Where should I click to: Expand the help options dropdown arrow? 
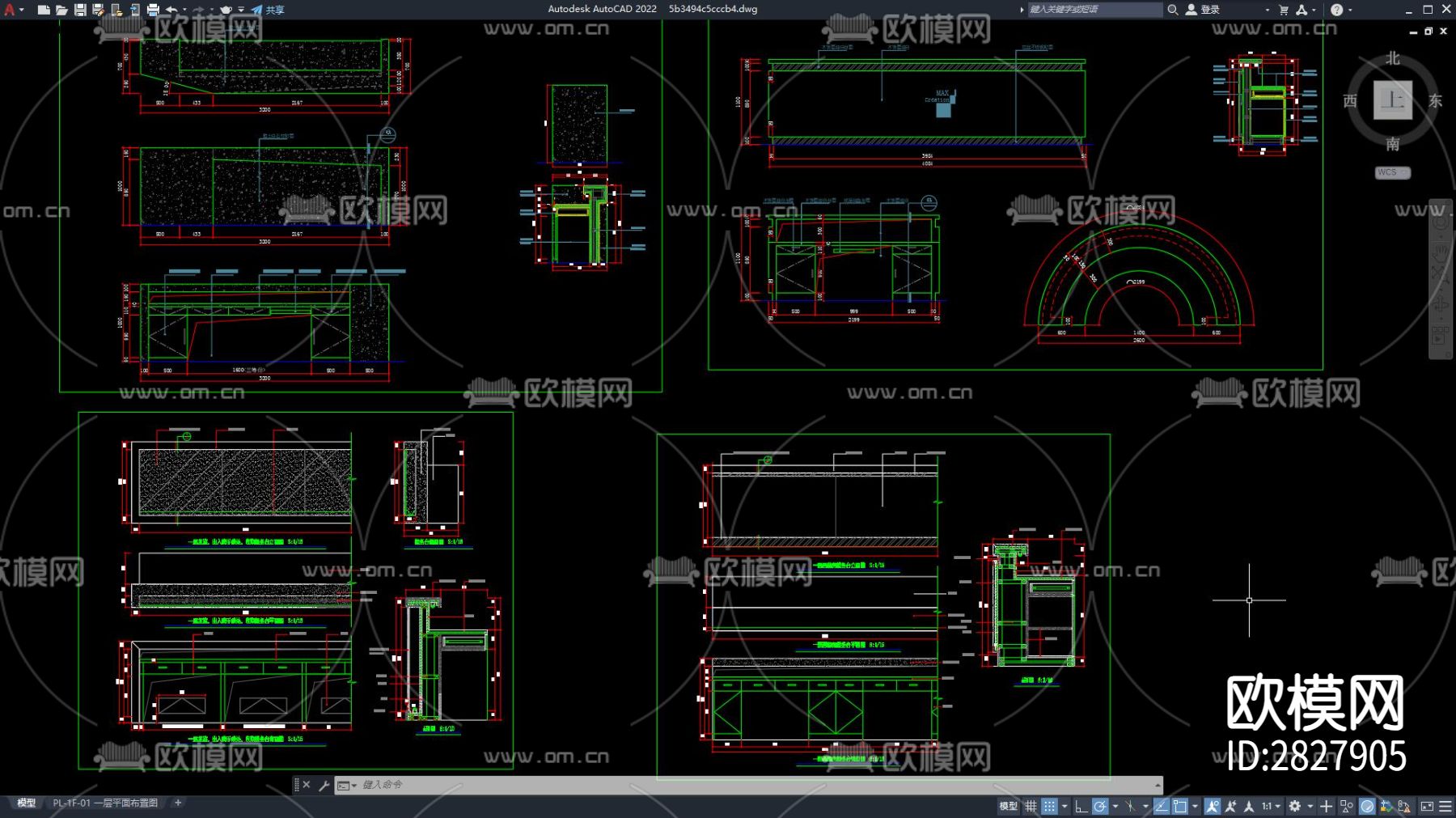coord(1350,10)
